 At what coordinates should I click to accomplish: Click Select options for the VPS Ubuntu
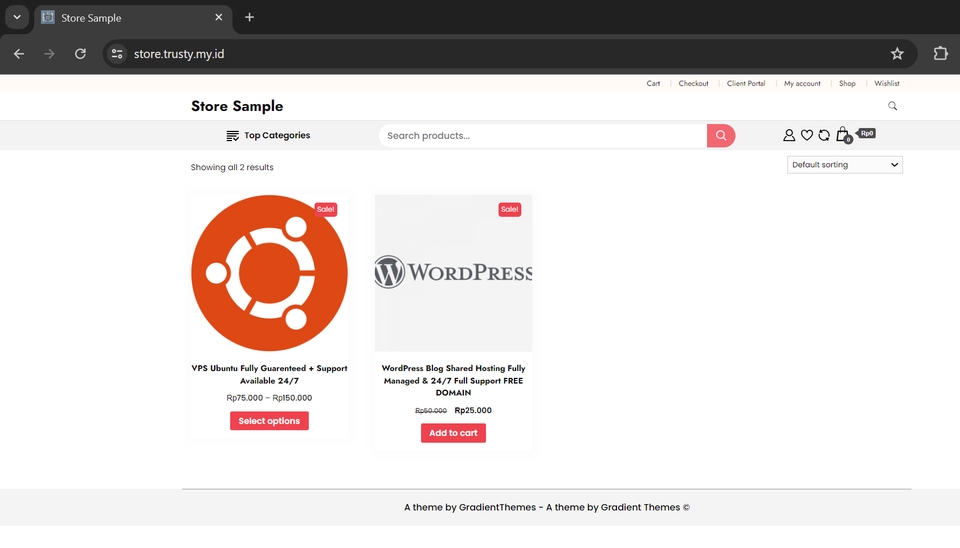[269, 421]
